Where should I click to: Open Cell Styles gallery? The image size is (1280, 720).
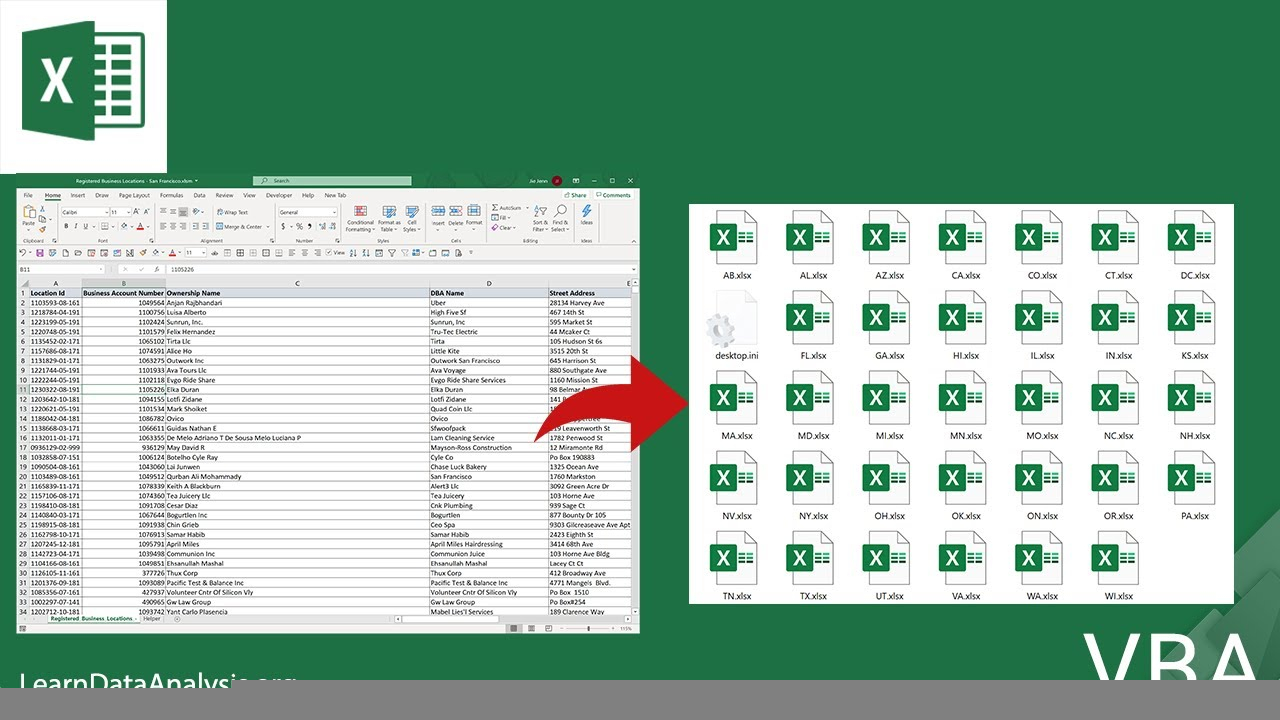tap(412, 219)
